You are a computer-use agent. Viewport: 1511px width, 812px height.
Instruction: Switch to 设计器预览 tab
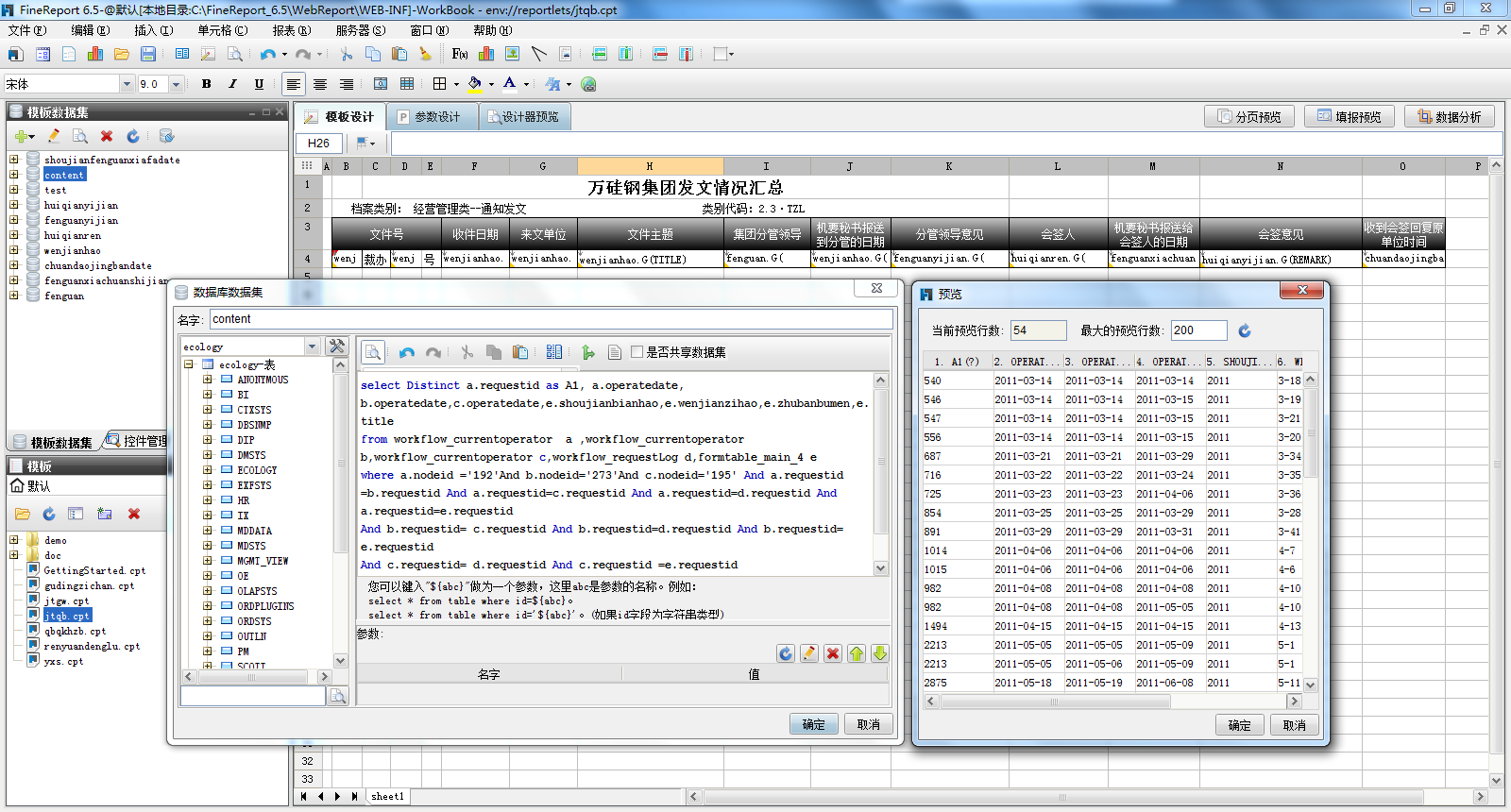pos(525,117)
